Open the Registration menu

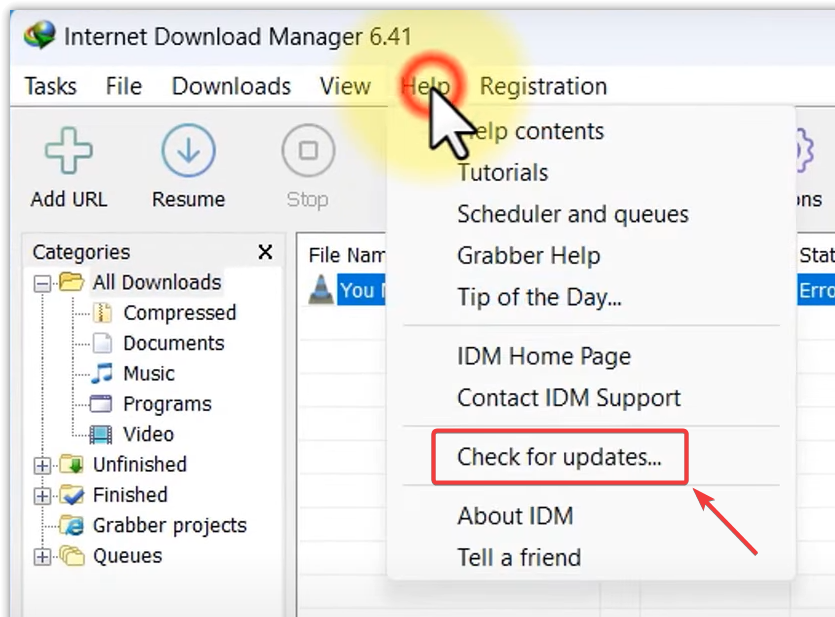tap(543, 86)
